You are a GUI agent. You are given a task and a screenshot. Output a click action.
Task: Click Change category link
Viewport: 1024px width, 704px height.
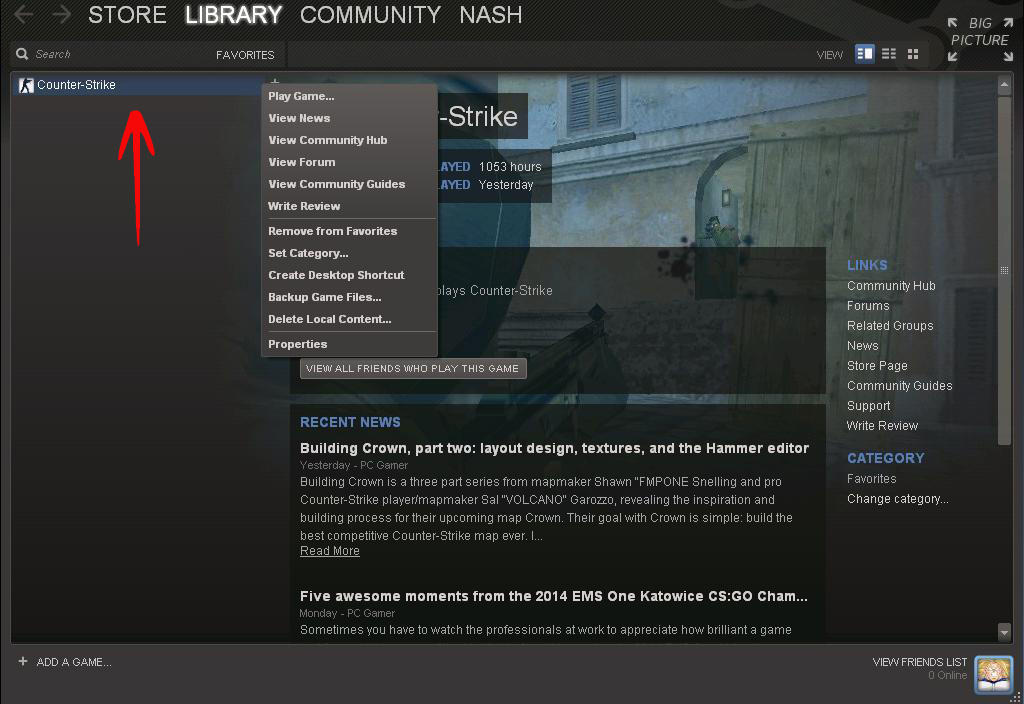click(x=898, y=499)
